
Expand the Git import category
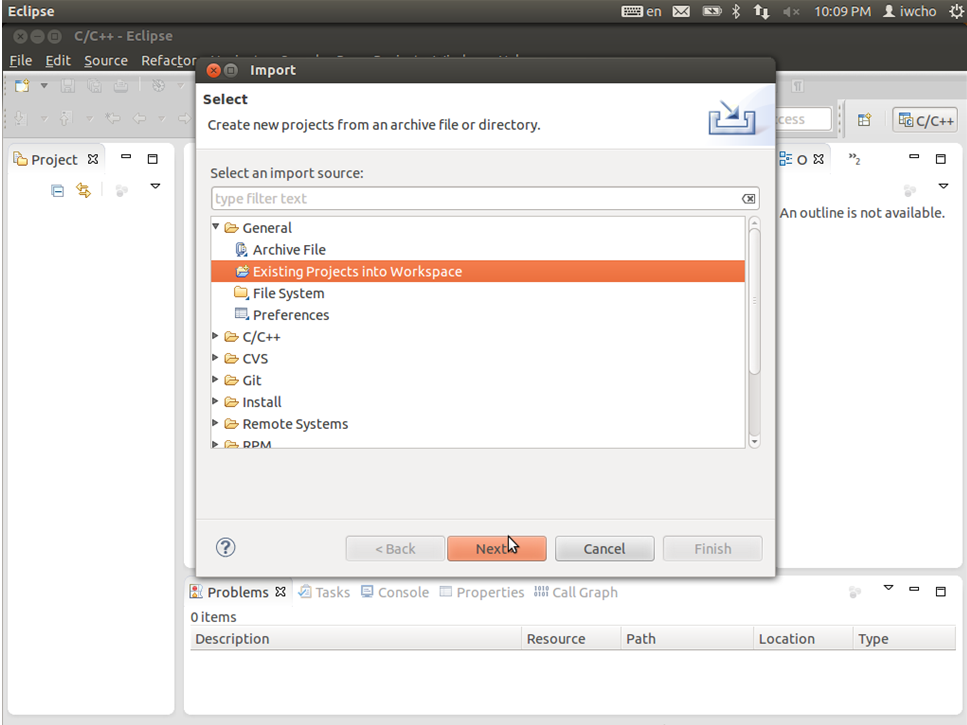coord(215,379)
